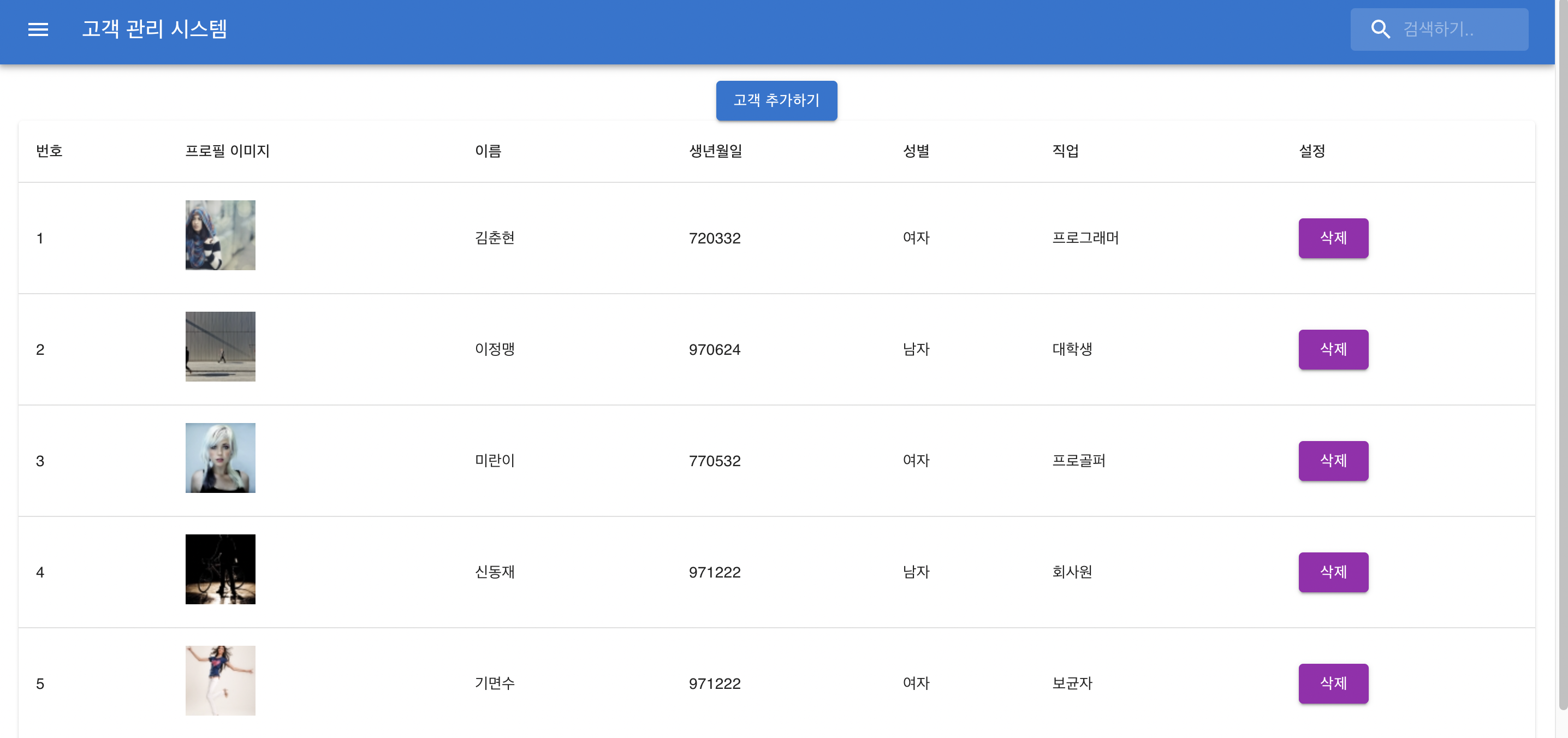Delete customer 이정맹 with the 삭제 button

[1333, 349]
